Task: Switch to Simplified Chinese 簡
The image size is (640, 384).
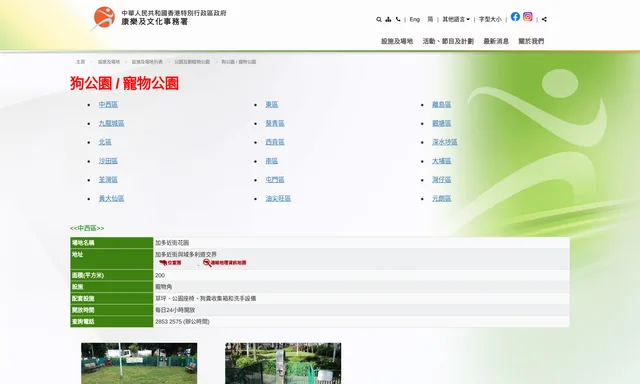Action: point(430,19)
